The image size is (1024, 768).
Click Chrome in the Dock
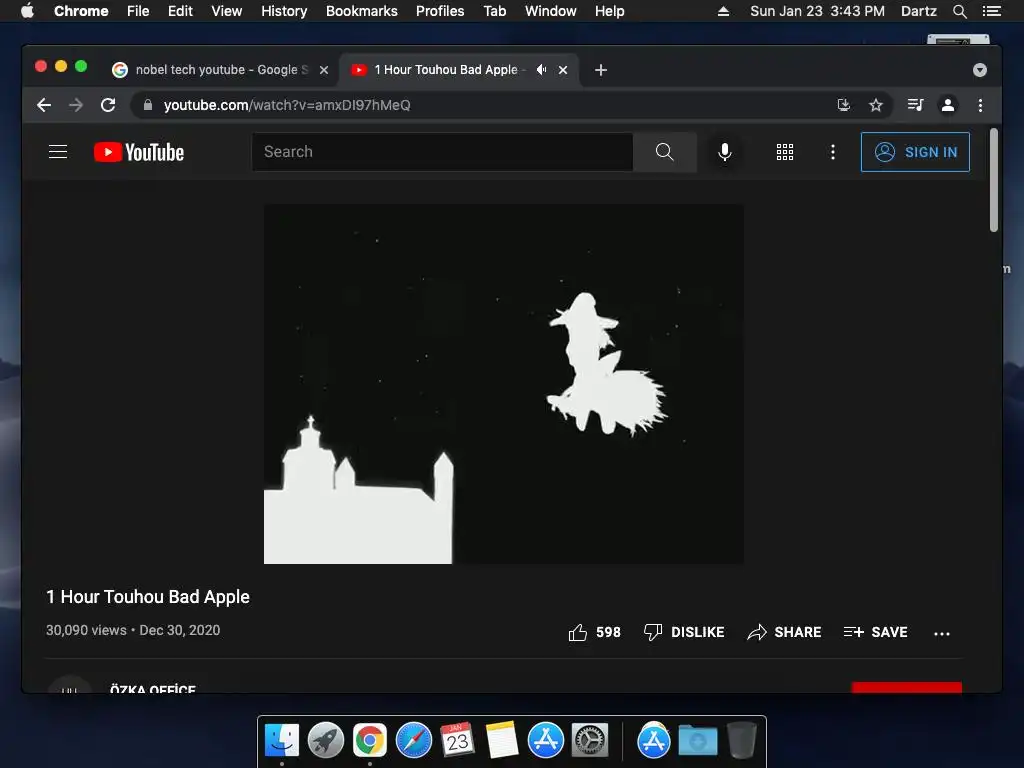(x=370, y=741)
